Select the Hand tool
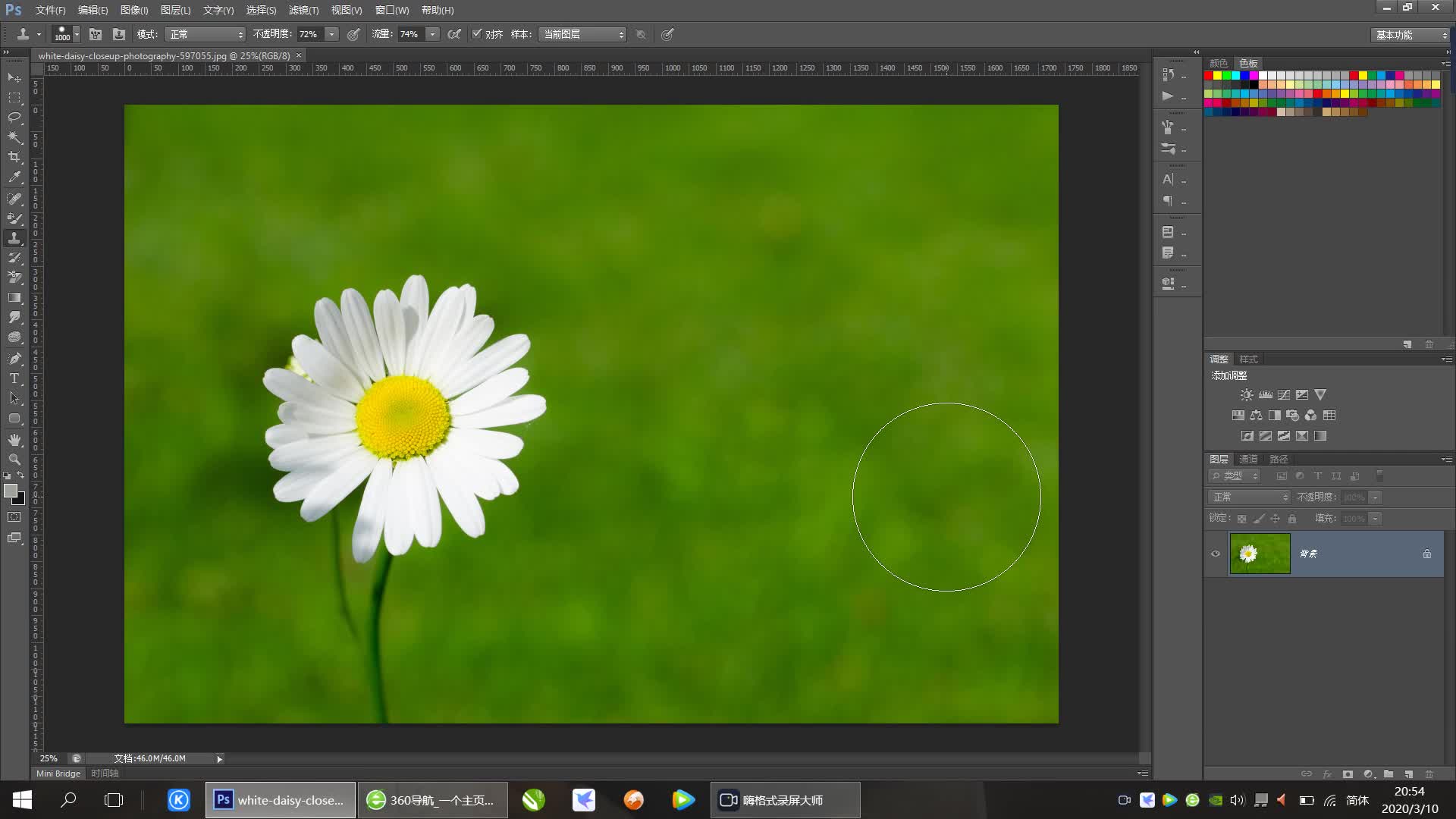The height and width of the screenshot is (819, 1456). (14, 440)
